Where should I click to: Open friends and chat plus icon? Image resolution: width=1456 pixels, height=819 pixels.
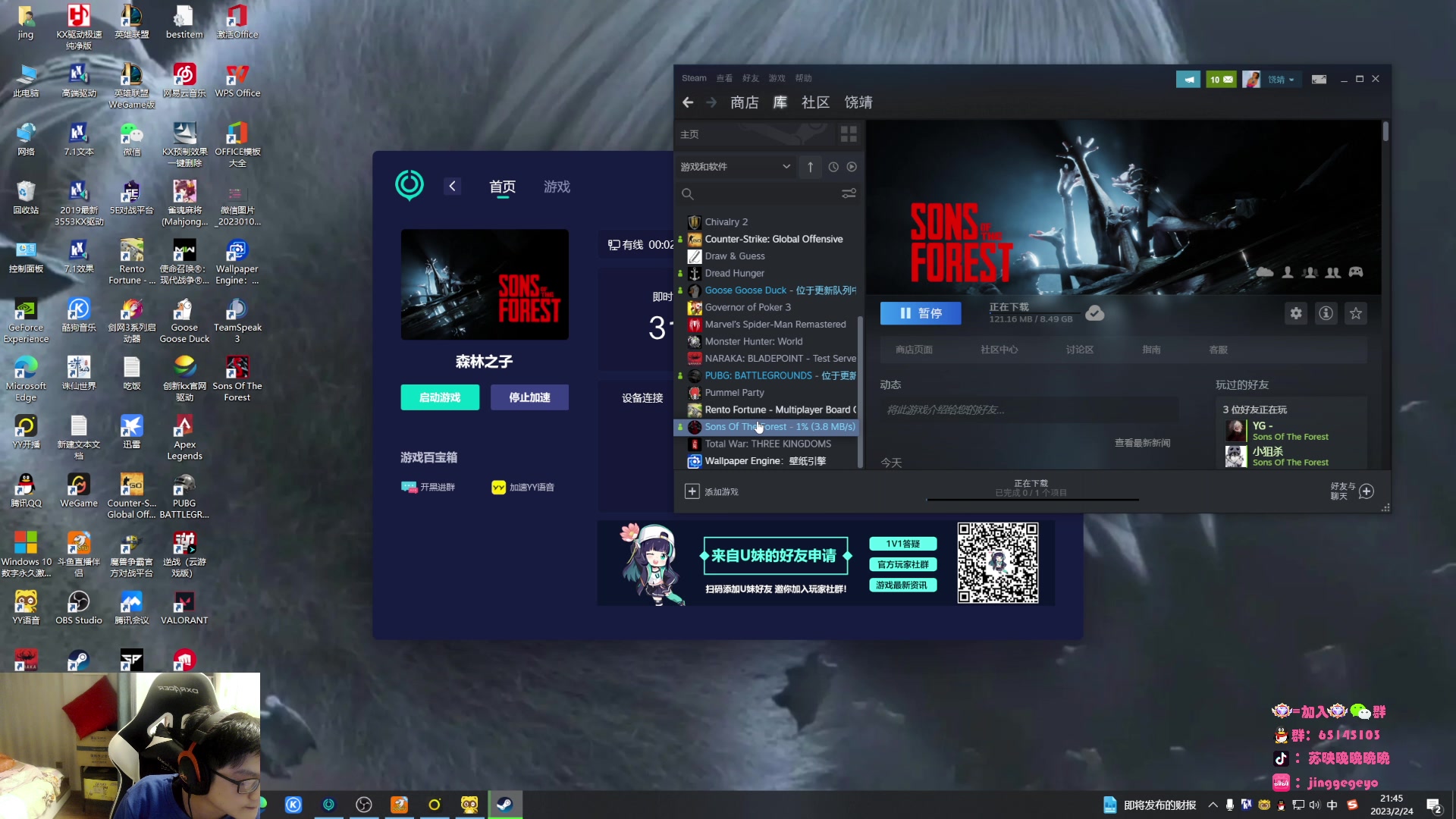click(x=1367, y=491)
